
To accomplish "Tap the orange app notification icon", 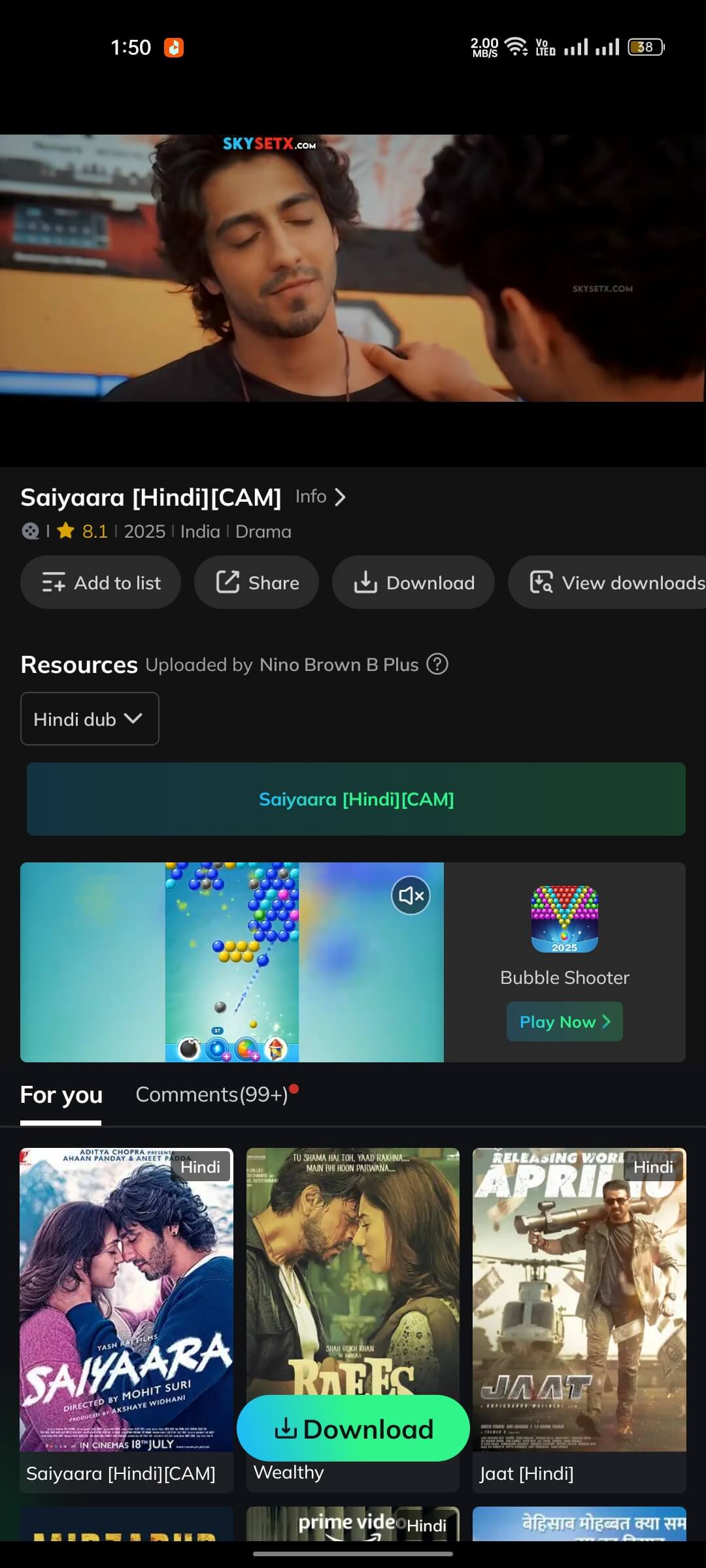I will (173, 47).
